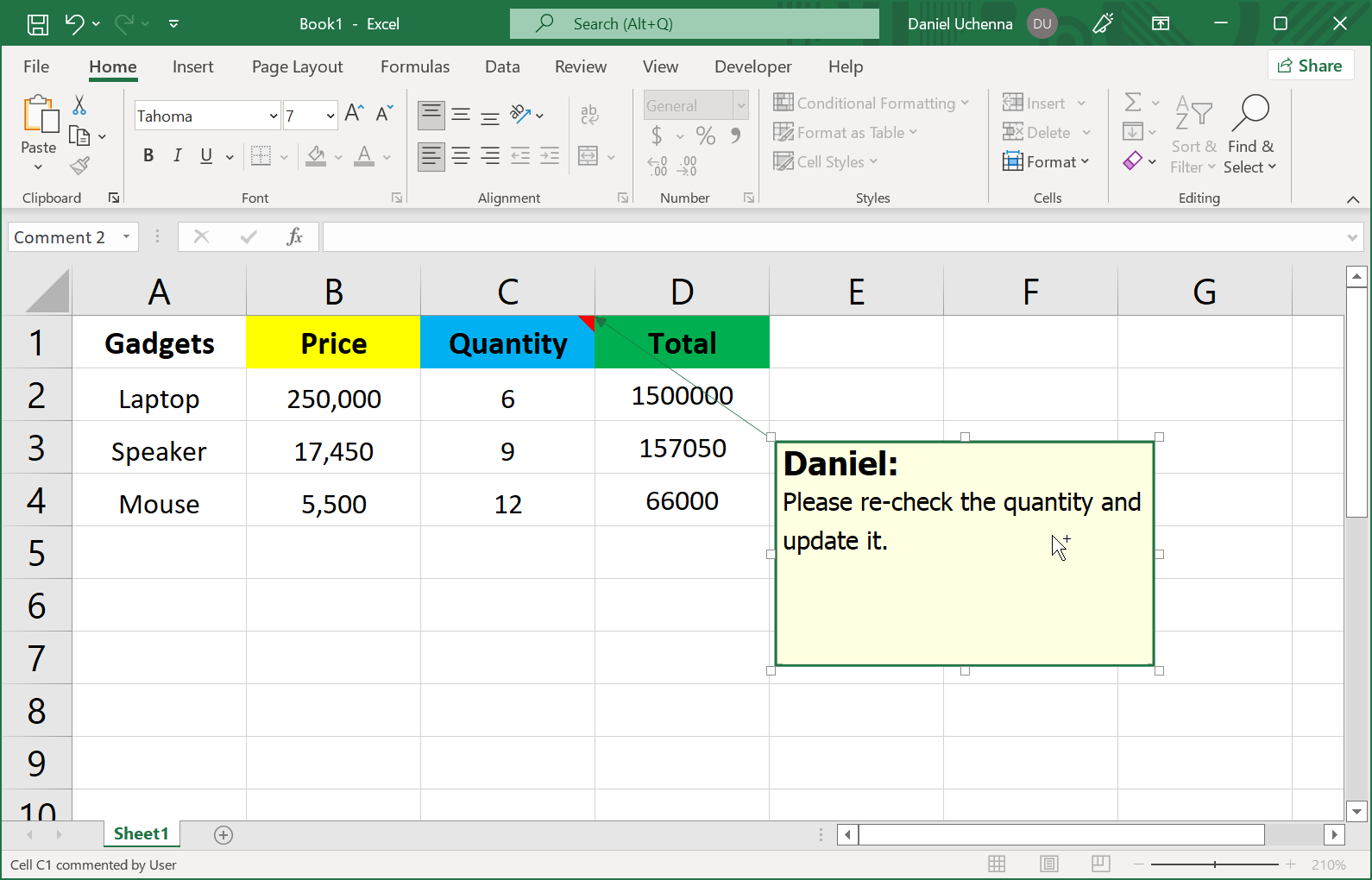
Task: Toggle Italic formatting
Action: 177,155
